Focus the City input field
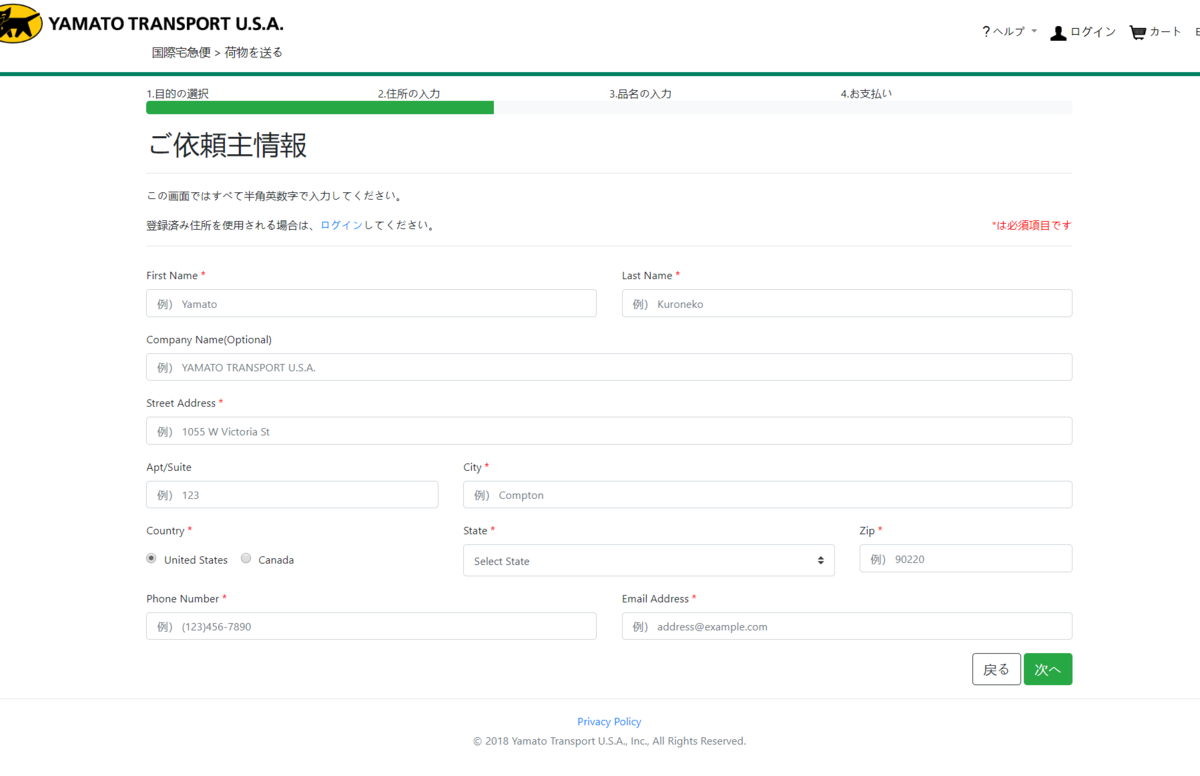1200x776 pixels. pos(767,494)
